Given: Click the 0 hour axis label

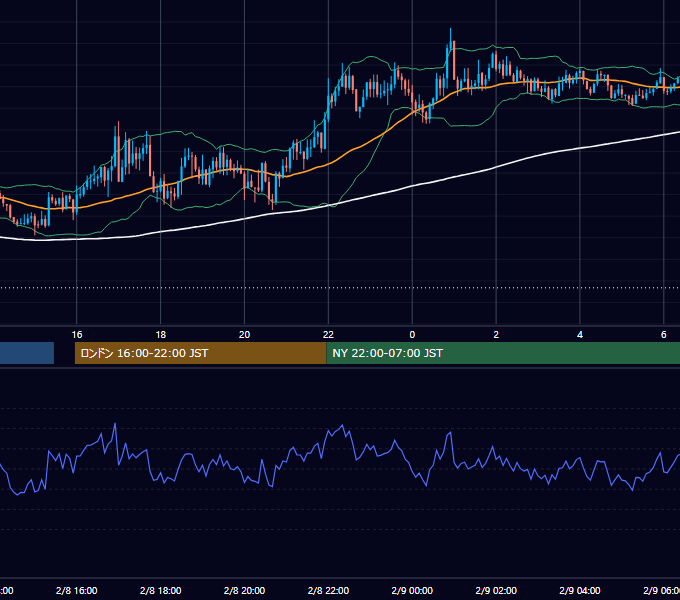Looking at the screenshot, I should [412, 335].
